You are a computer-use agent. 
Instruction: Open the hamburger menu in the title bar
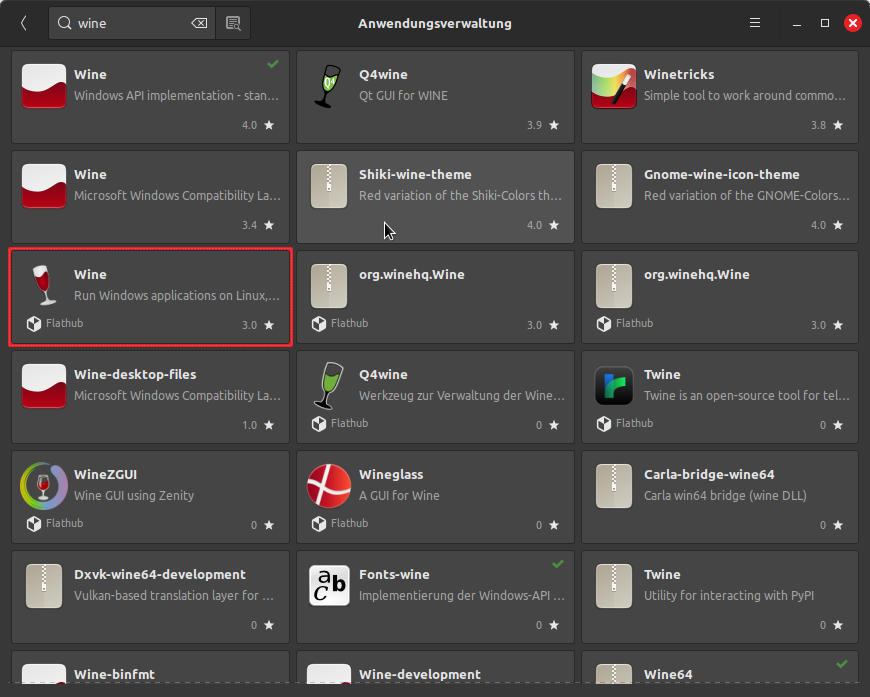tap(755, 23)
